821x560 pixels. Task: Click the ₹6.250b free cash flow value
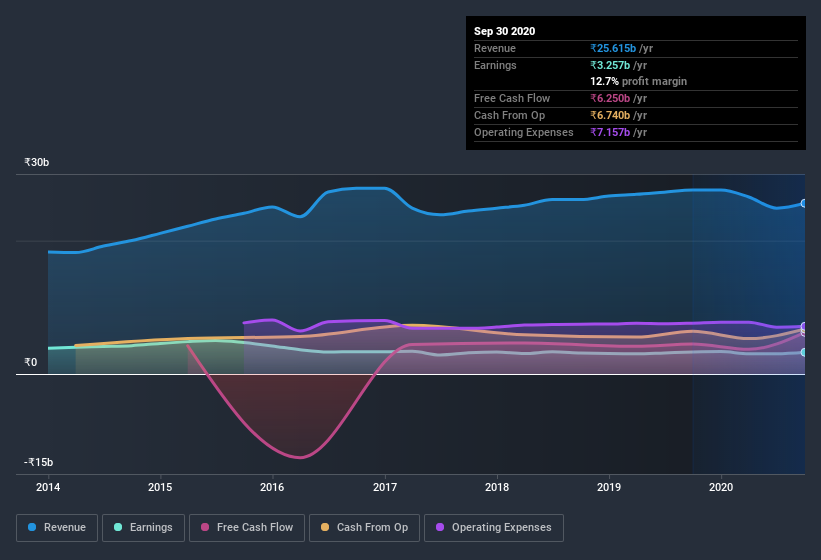click(x=610, y=98)
